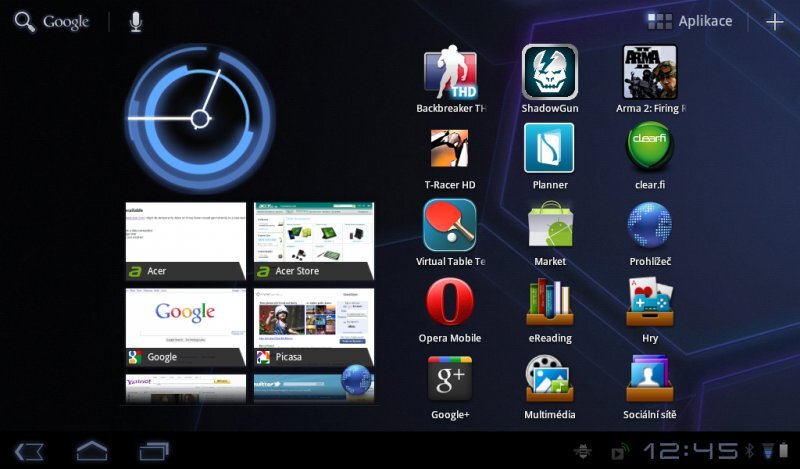Start voice search with microphone icon
The height and width of the screenshot is (469, 800).
[x=135, y=22]
